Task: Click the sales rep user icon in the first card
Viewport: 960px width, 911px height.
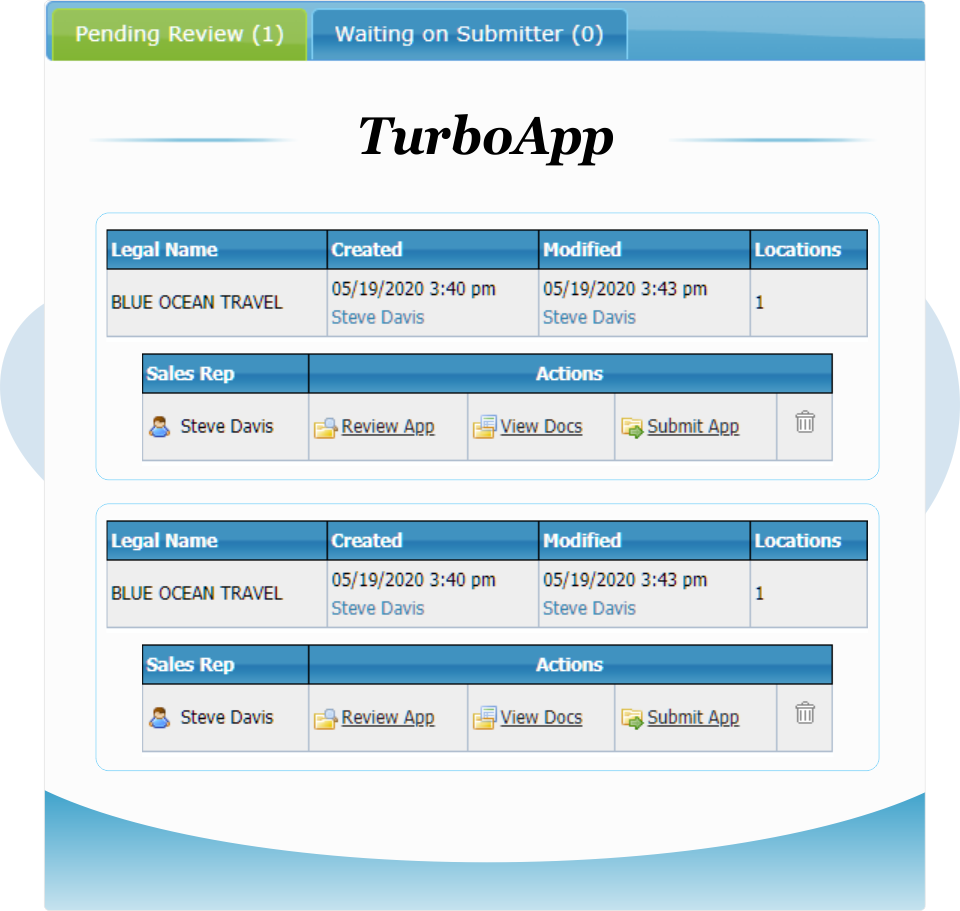Action: (x=160, y=427)
